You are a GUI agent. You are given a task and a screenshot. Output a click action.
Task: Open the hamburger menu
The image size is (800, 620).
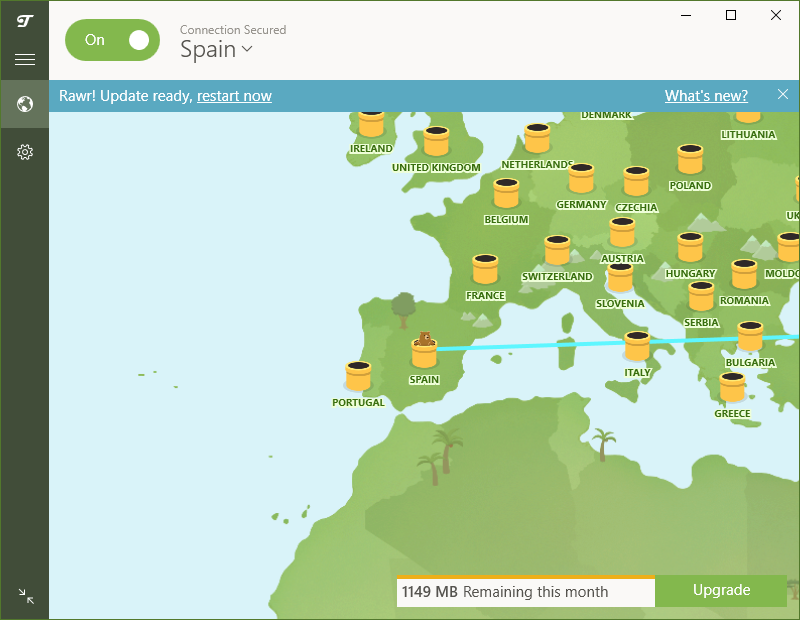tap(24, 60)
